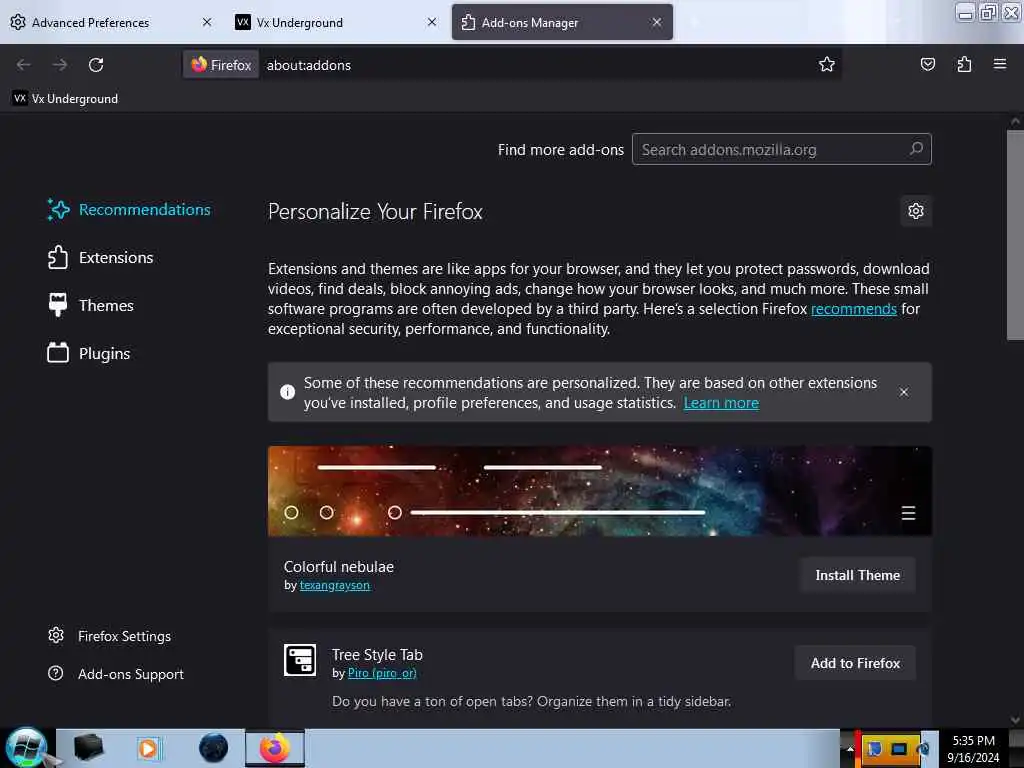Close the Advanced Preferences tab
Screen dimensions: 1024x768
[207, 22]
